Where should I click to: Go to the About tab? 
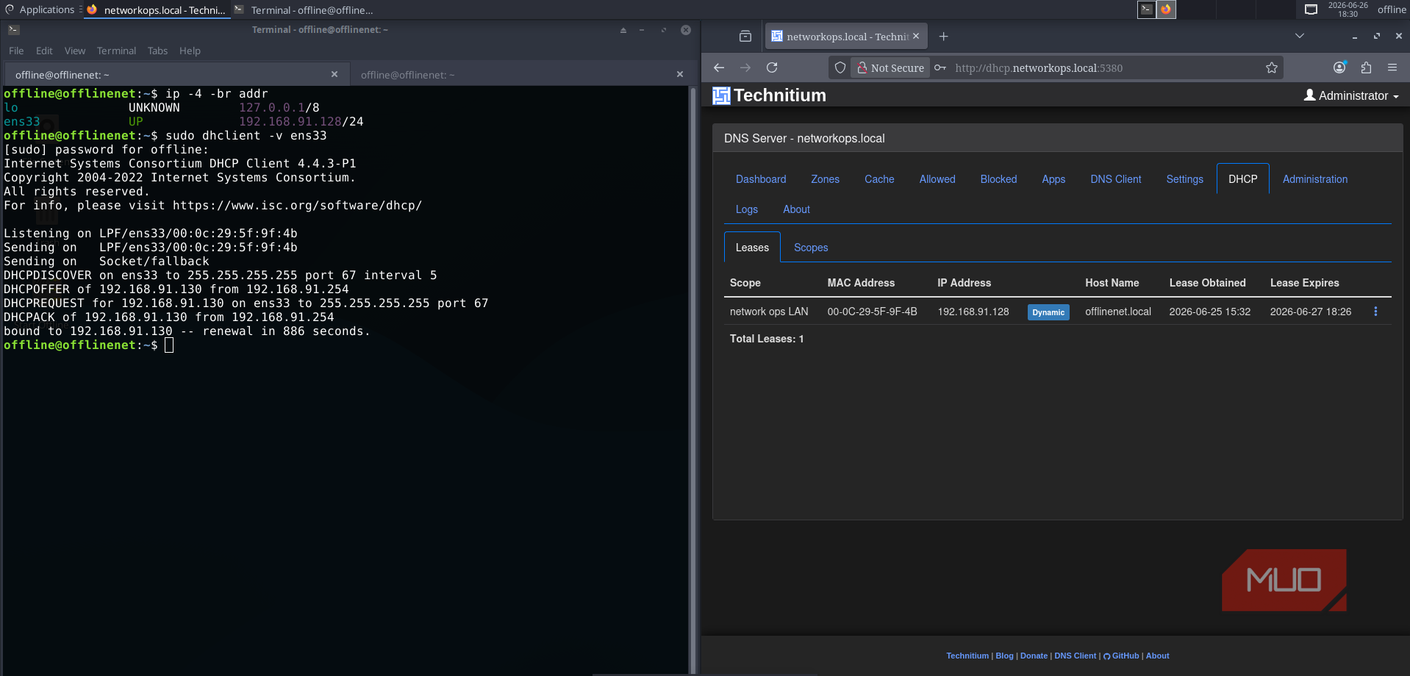797,209
